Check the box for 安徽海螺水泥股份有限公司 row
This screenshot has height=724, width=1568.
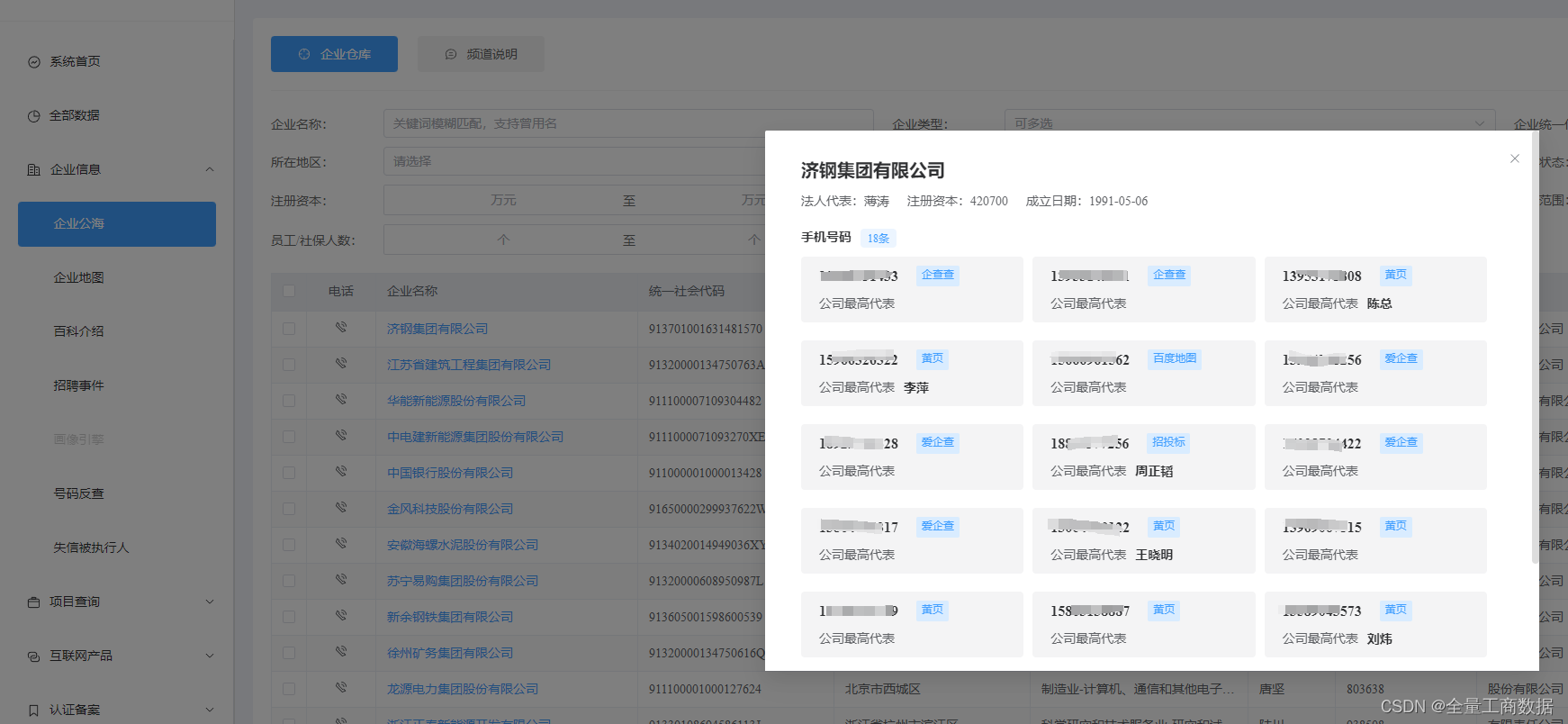[x=289, y=545]
